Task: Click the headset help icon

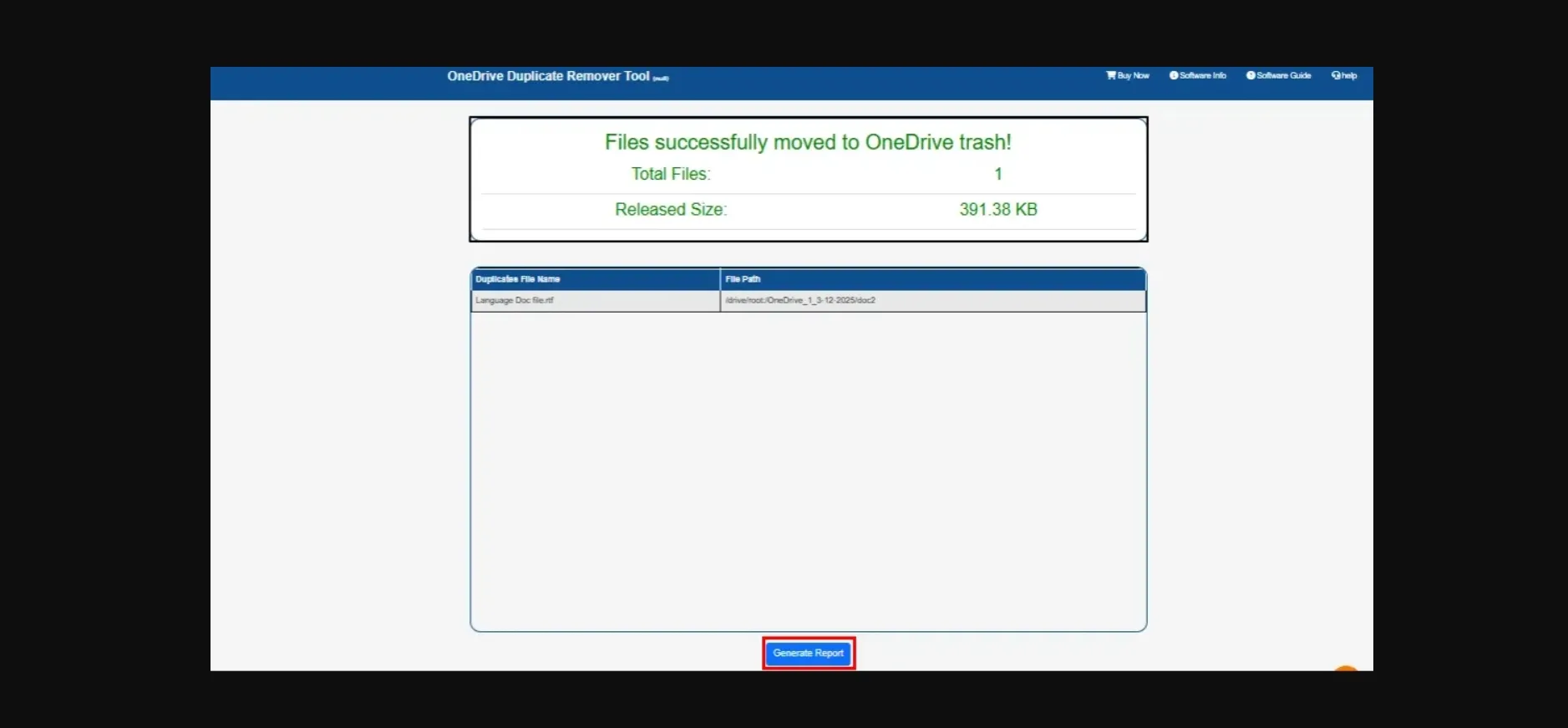Action: coord(1336,75)
